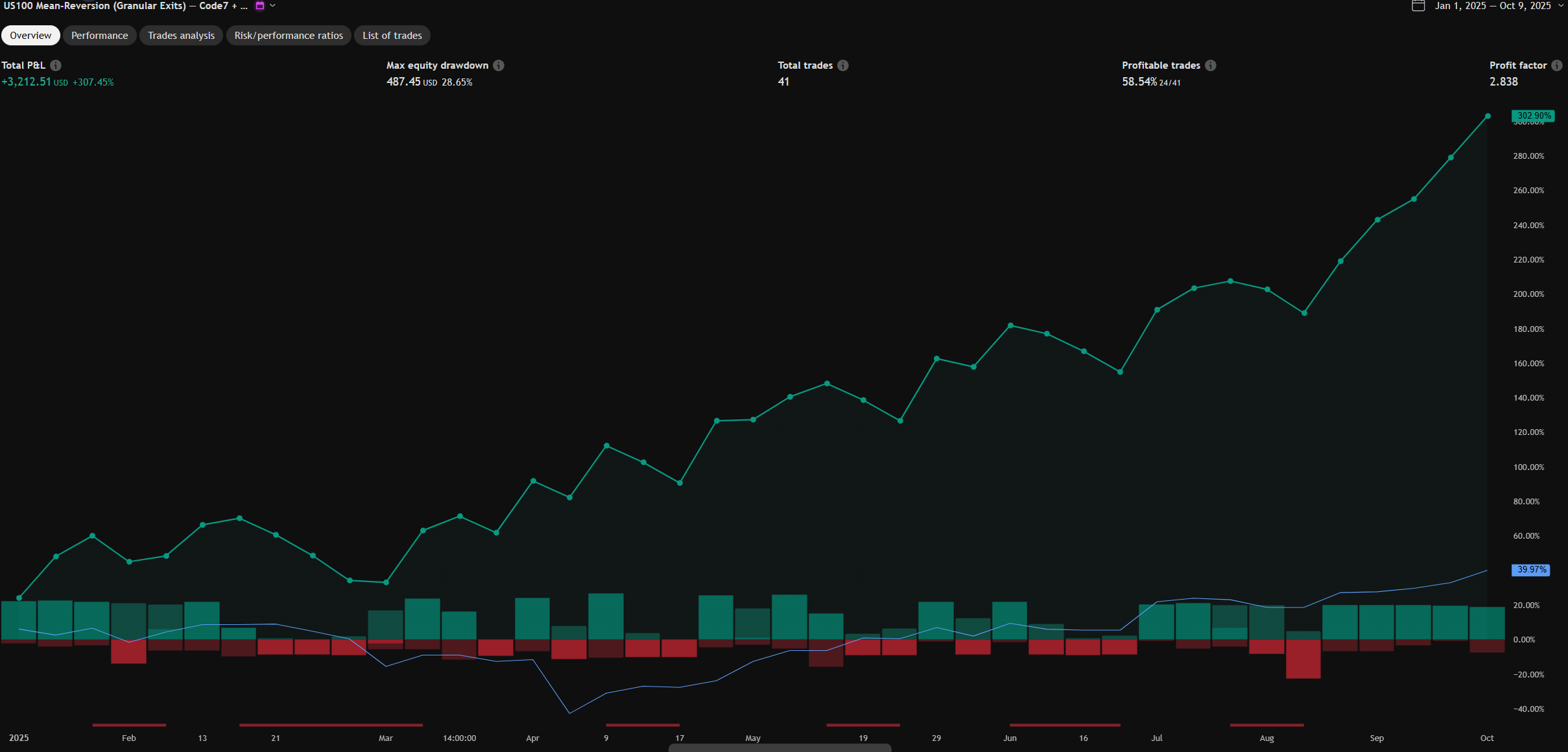The width and height of the screenshot is (1568, 752).
Task: Click the horizontal scrollbar below the chart
Action: click(x=779, y=748)
